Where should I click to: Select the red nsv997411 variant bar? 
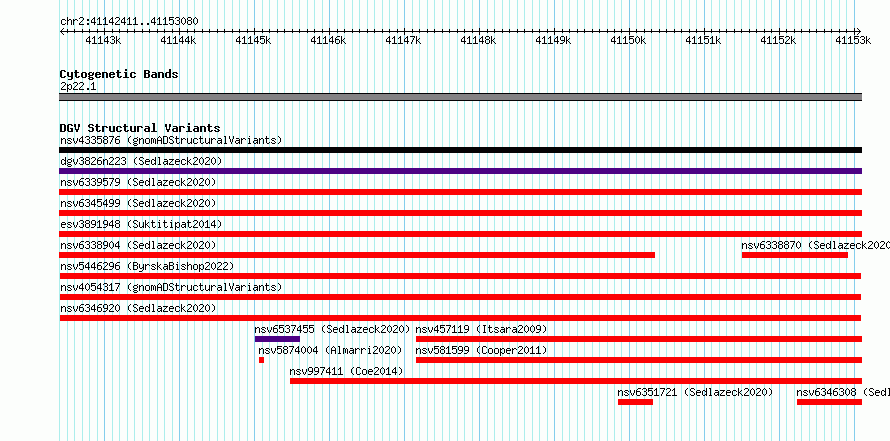[576, 381]
